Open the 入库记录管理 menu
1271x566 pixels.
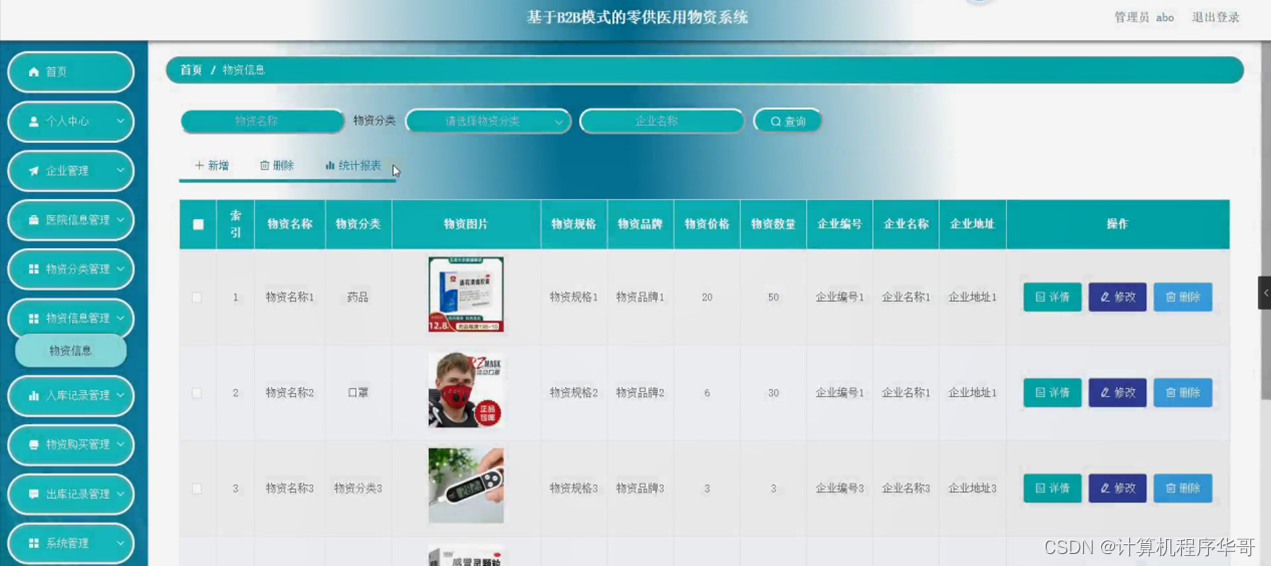point(71,395)
